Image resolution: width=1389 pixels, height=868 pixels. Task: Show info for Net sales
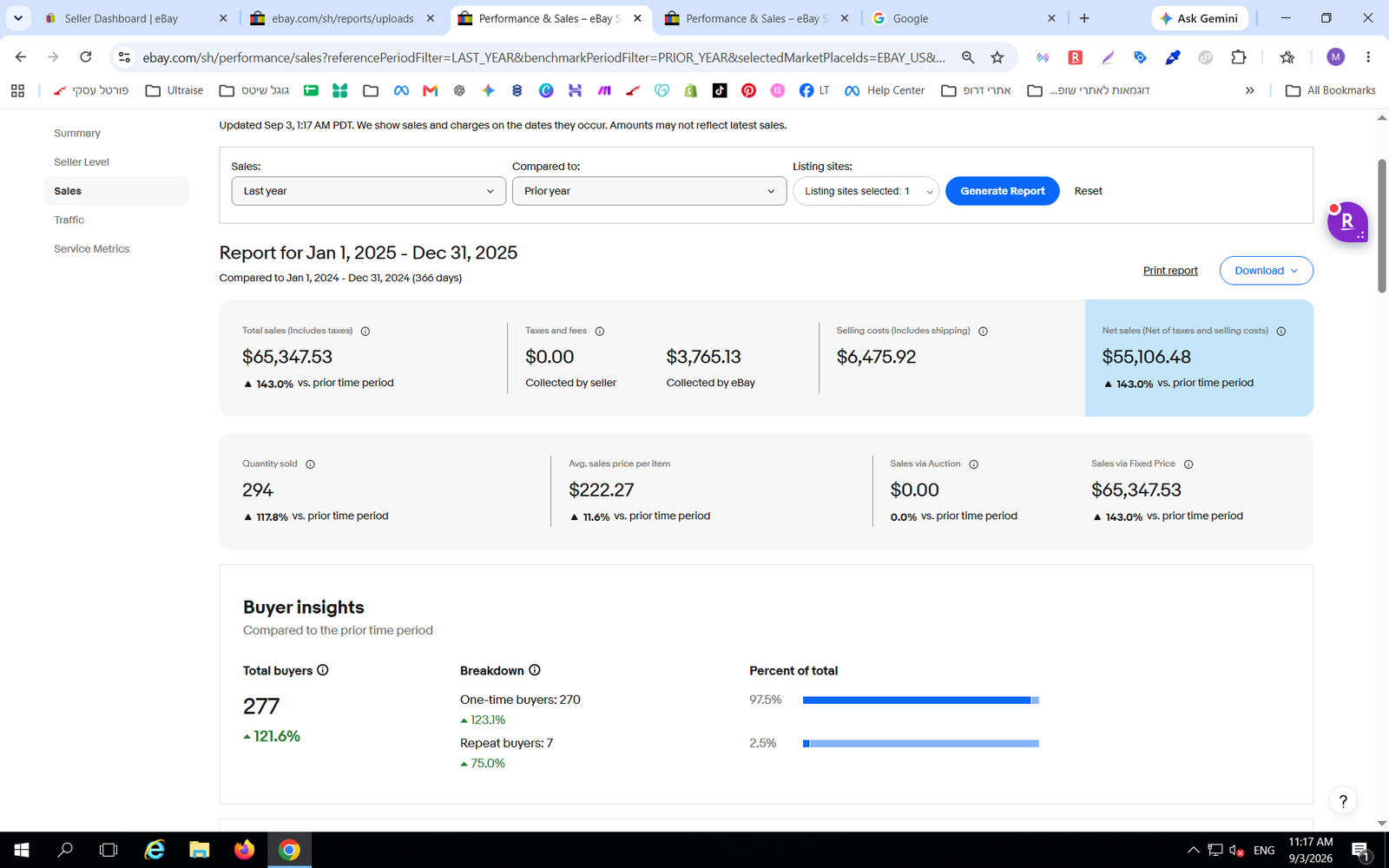[1281, 331]
